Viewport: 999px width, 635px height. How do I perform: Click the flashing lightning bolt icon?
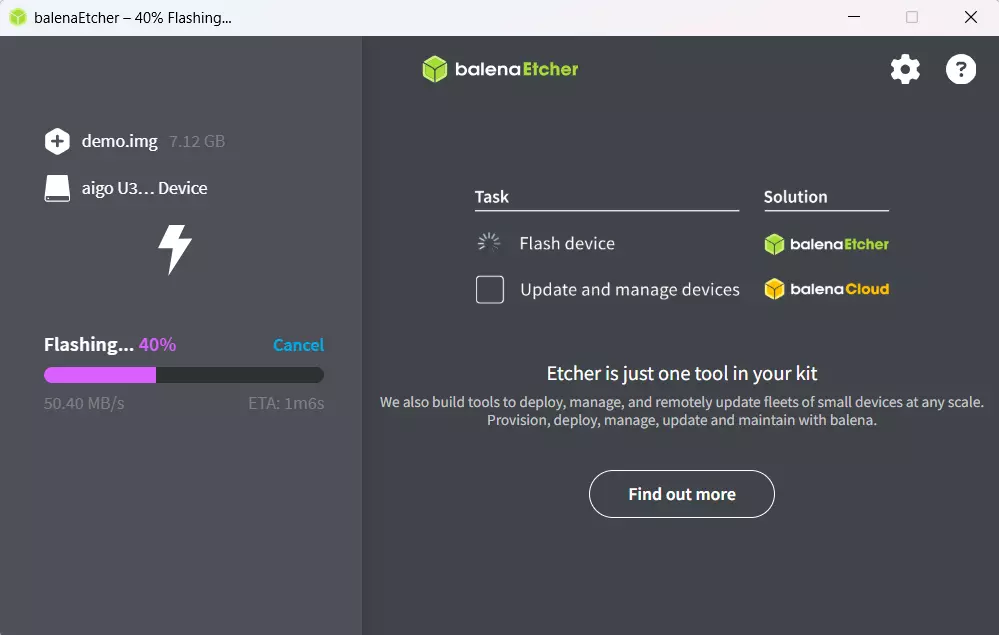coord(175,249)
